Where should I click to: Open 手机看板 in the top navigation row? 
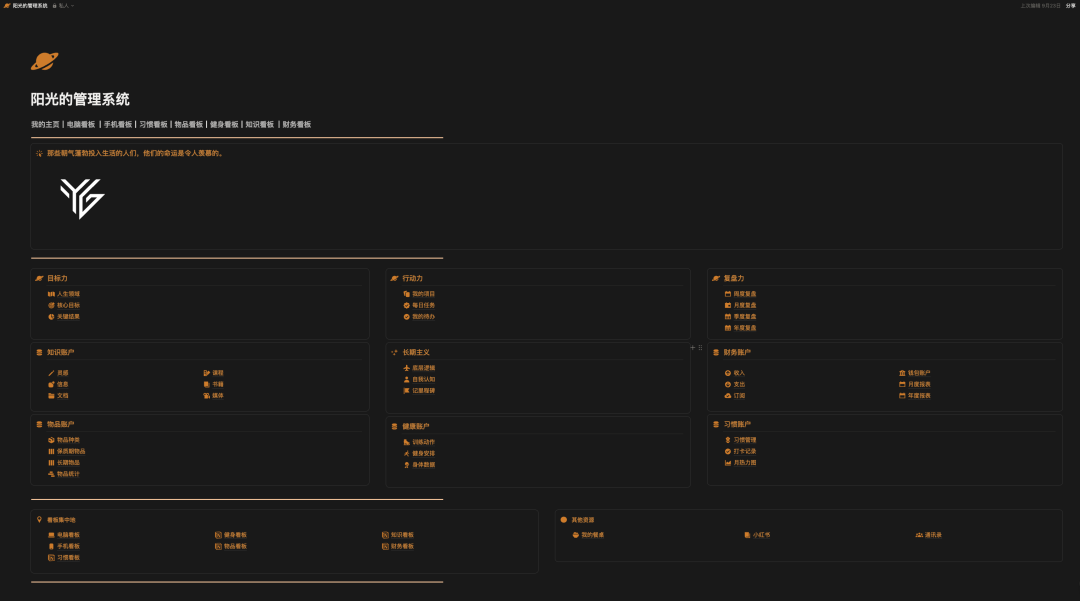pyautogui.click(x=118, y=125)
